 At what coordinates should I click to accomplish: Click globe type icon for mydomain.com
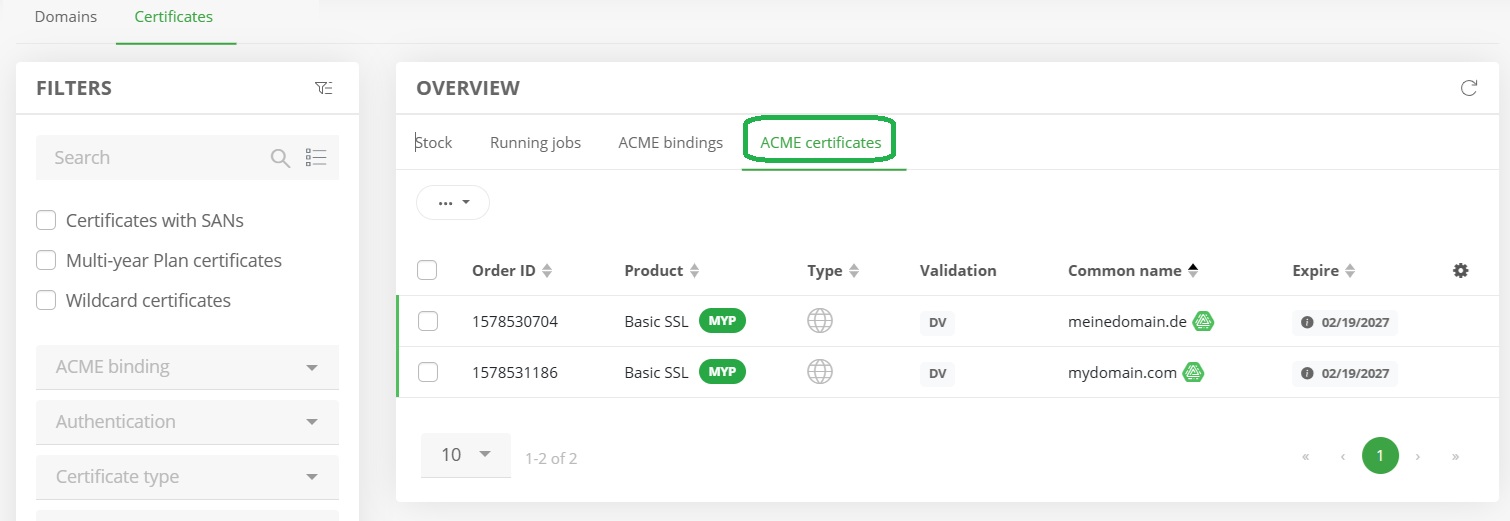tap(820, 372)
